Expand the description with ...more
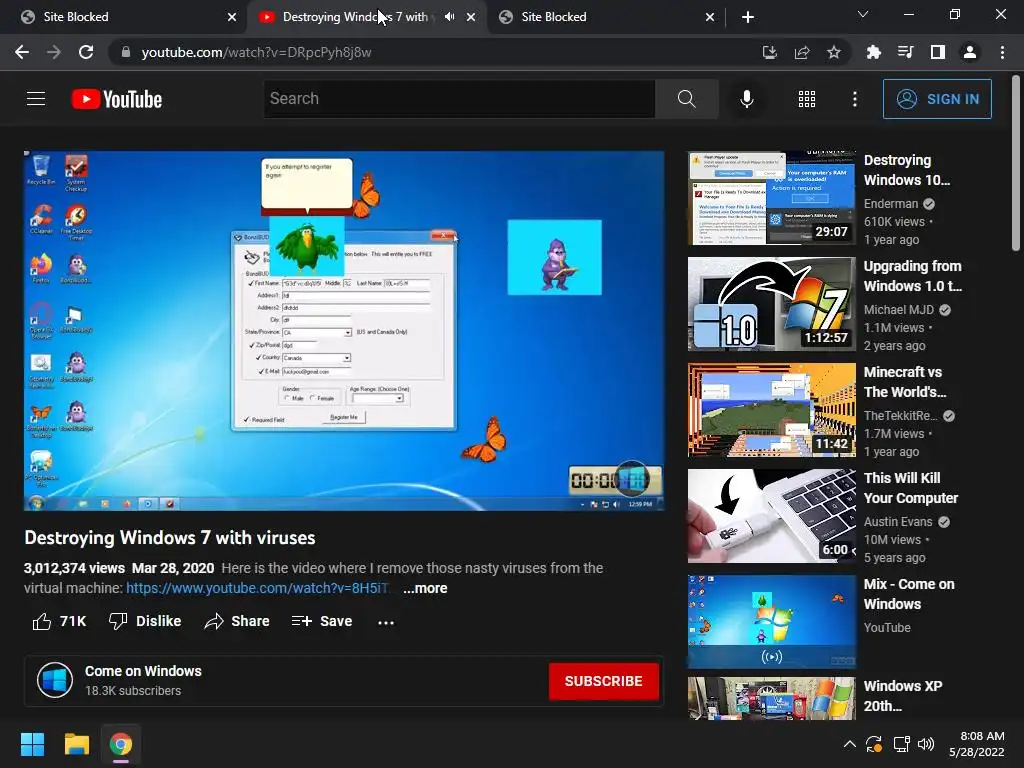This screenshot has width=1024, height=768. pos(425,588)
